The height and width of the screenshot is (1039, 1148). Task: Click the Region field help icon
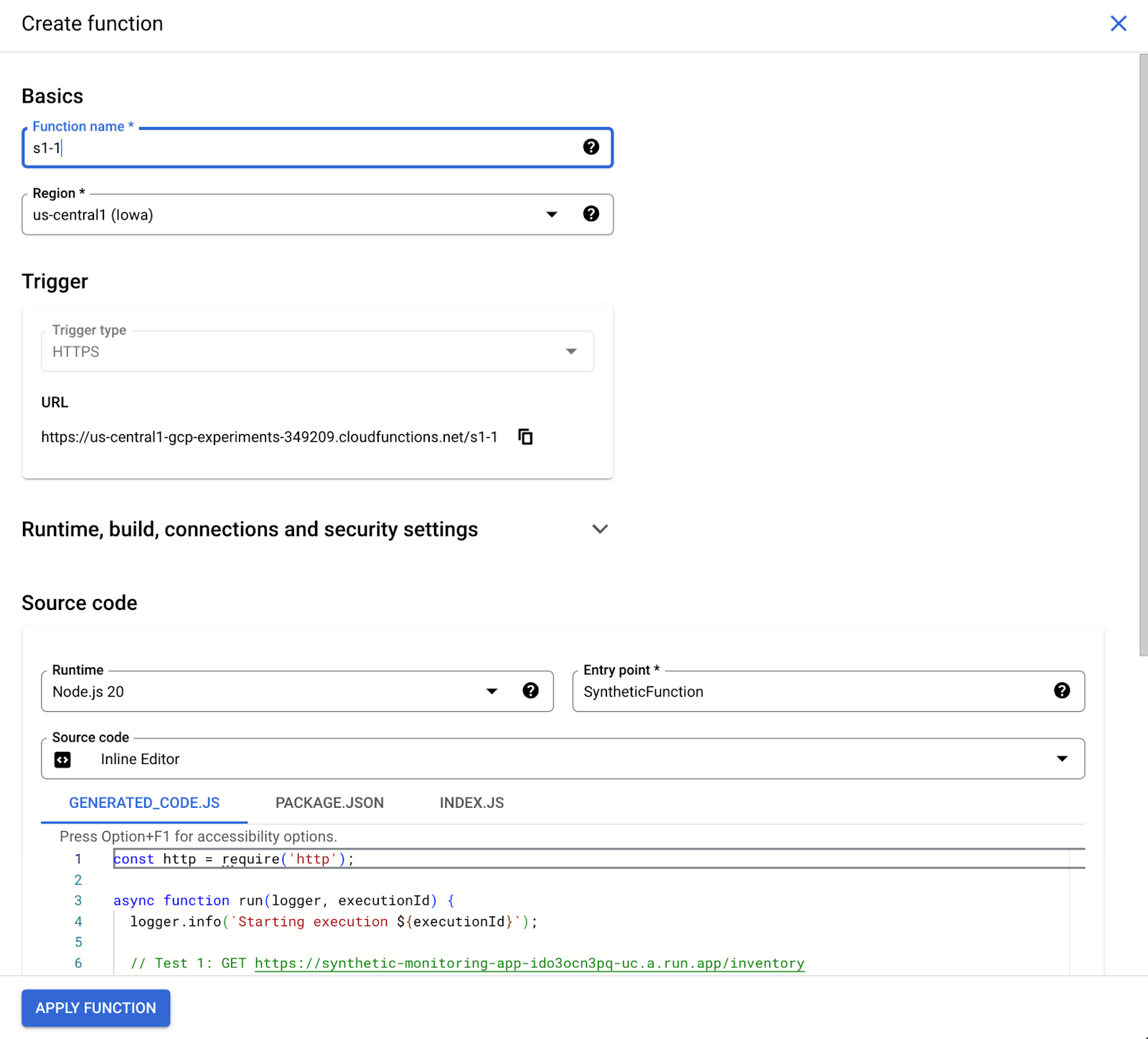(x=591, y=214)
